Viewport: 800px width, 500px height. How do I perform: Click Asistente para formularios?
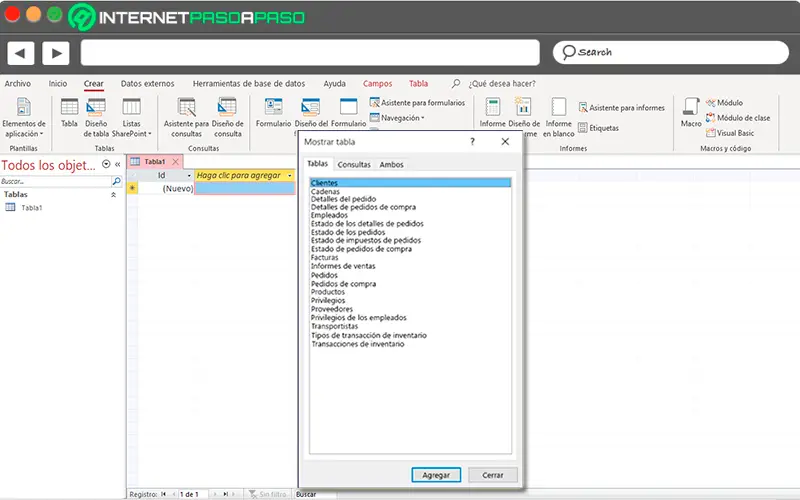tap(417, 103)
